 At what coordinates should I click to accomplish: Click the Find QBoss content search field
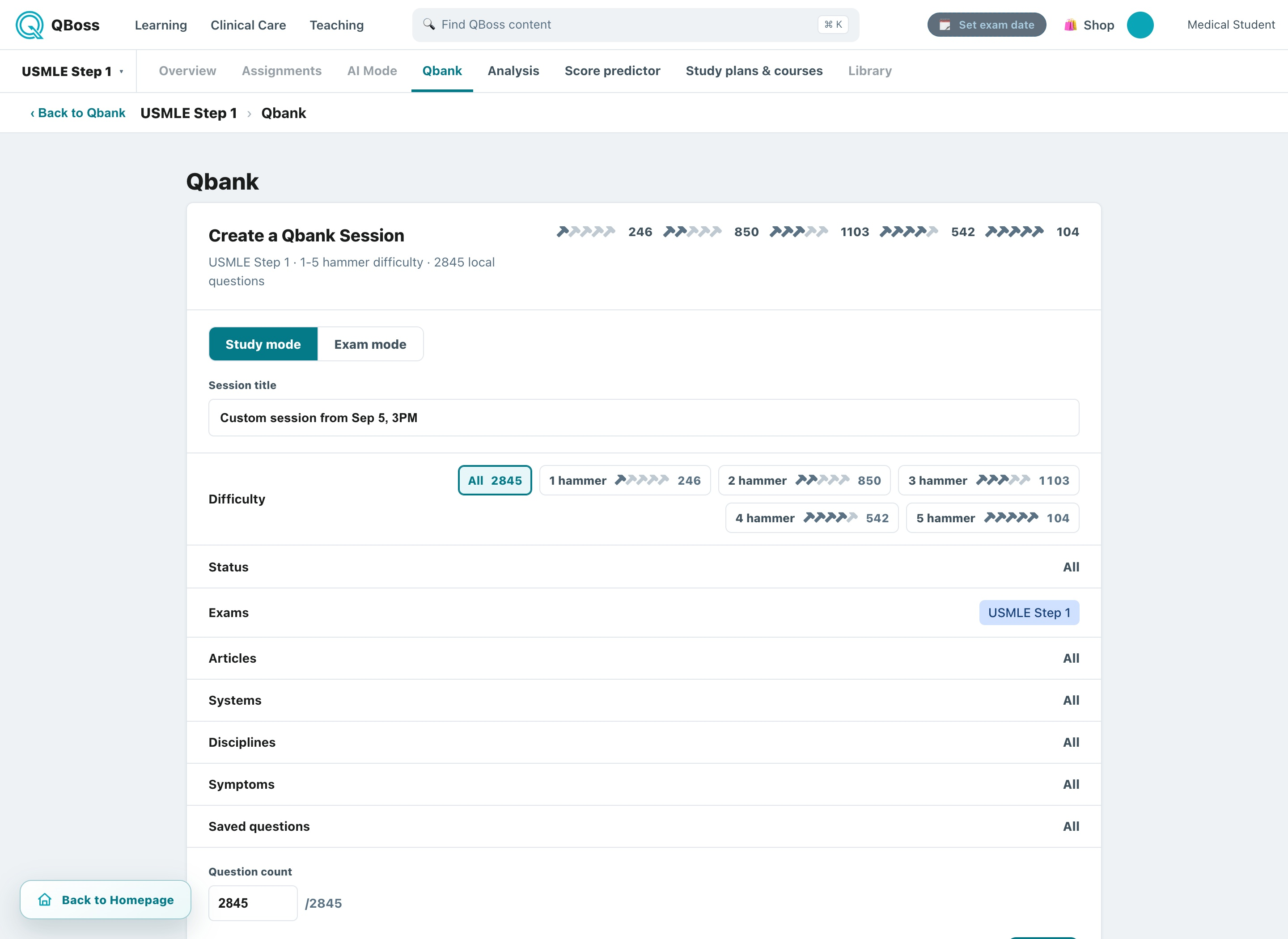[x=636, y=25]
